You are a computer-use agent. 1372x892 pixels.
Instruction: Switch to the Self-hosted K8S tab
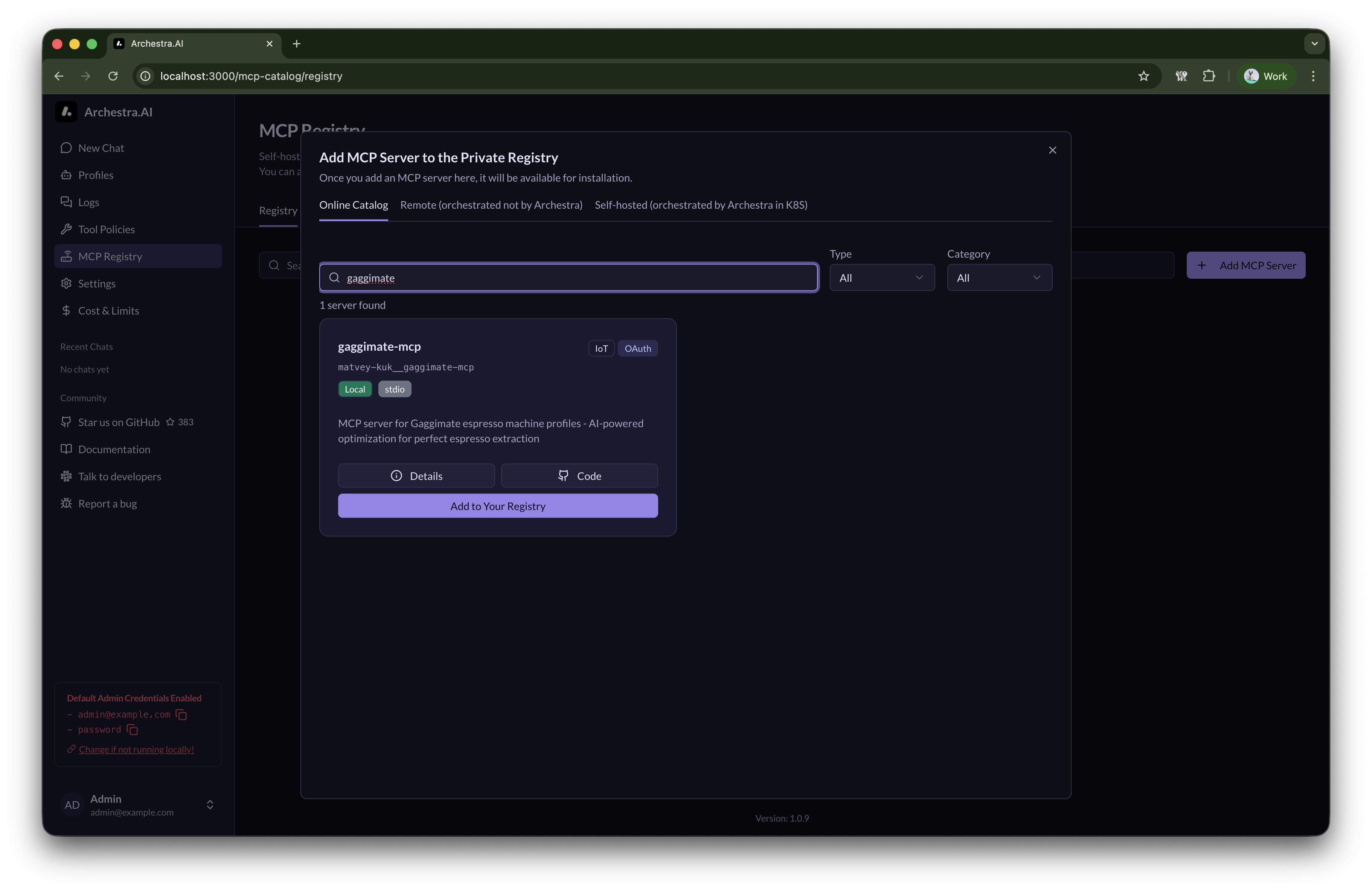coord(700,205)
